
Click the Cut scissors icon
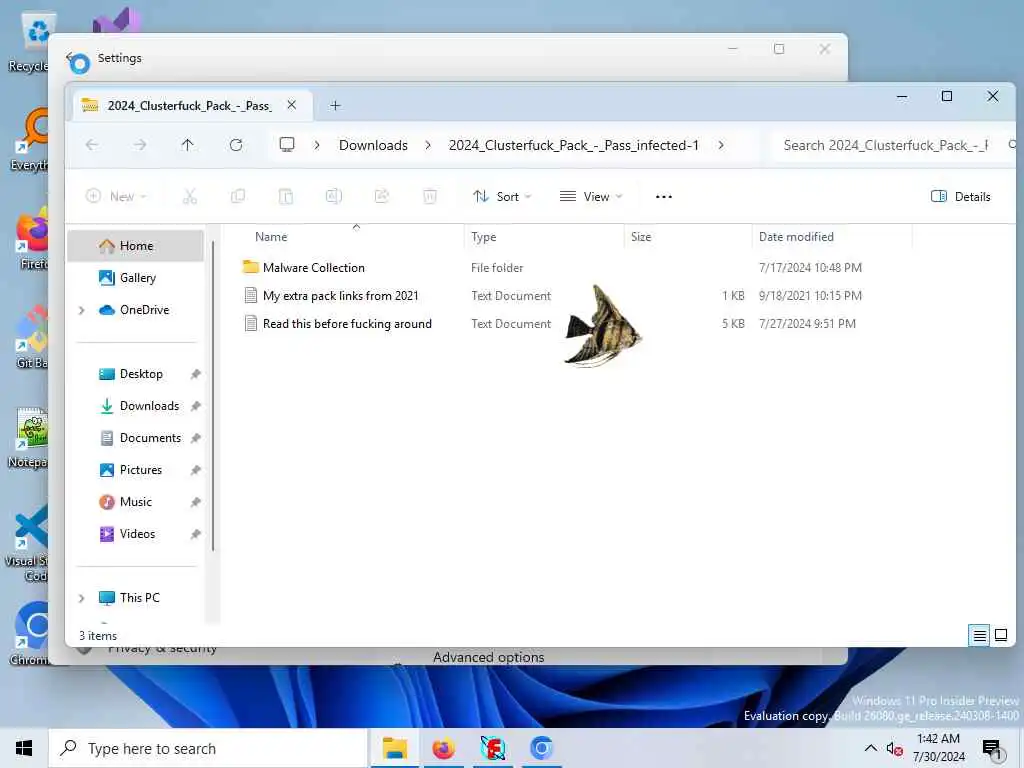click(189, 197)
